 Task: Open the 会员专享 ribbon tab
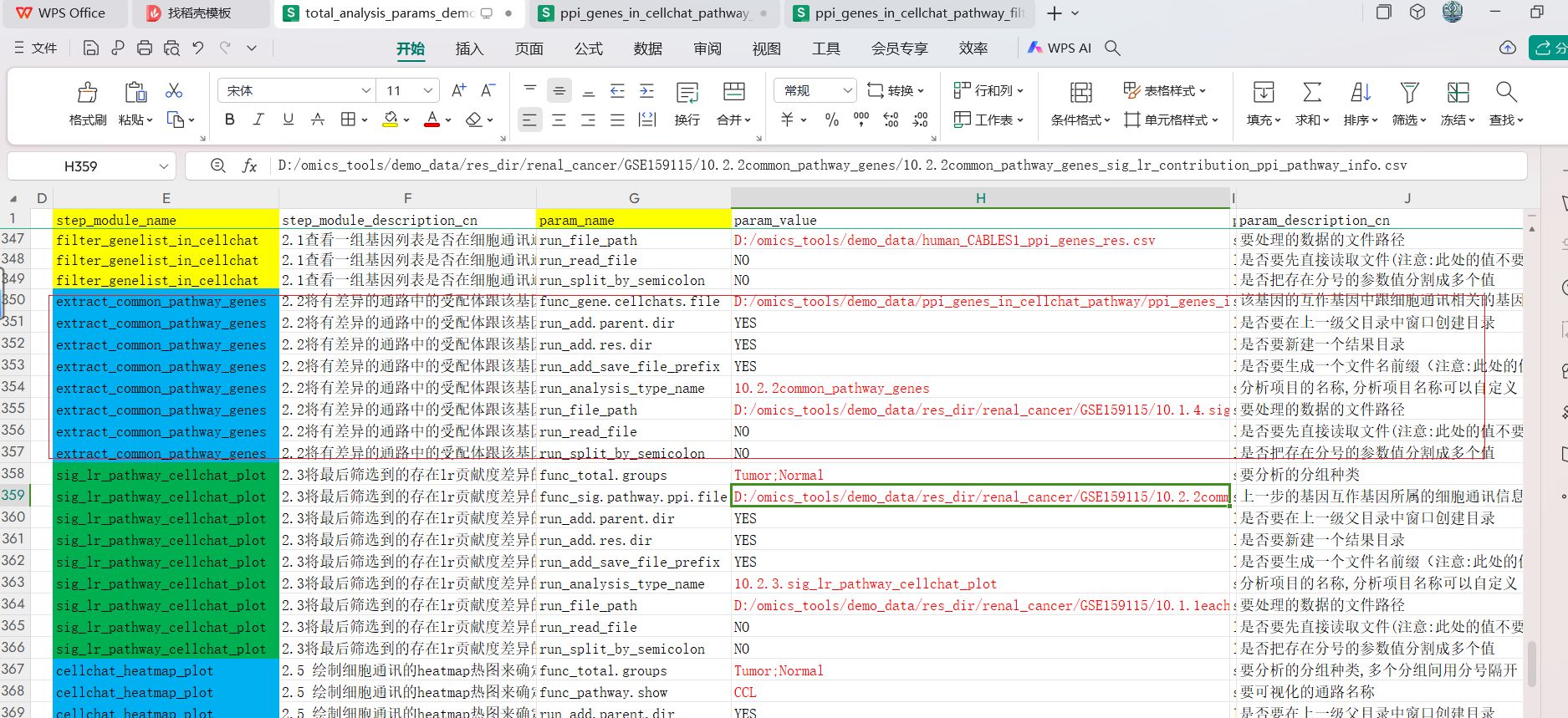[x=900, y=48]
